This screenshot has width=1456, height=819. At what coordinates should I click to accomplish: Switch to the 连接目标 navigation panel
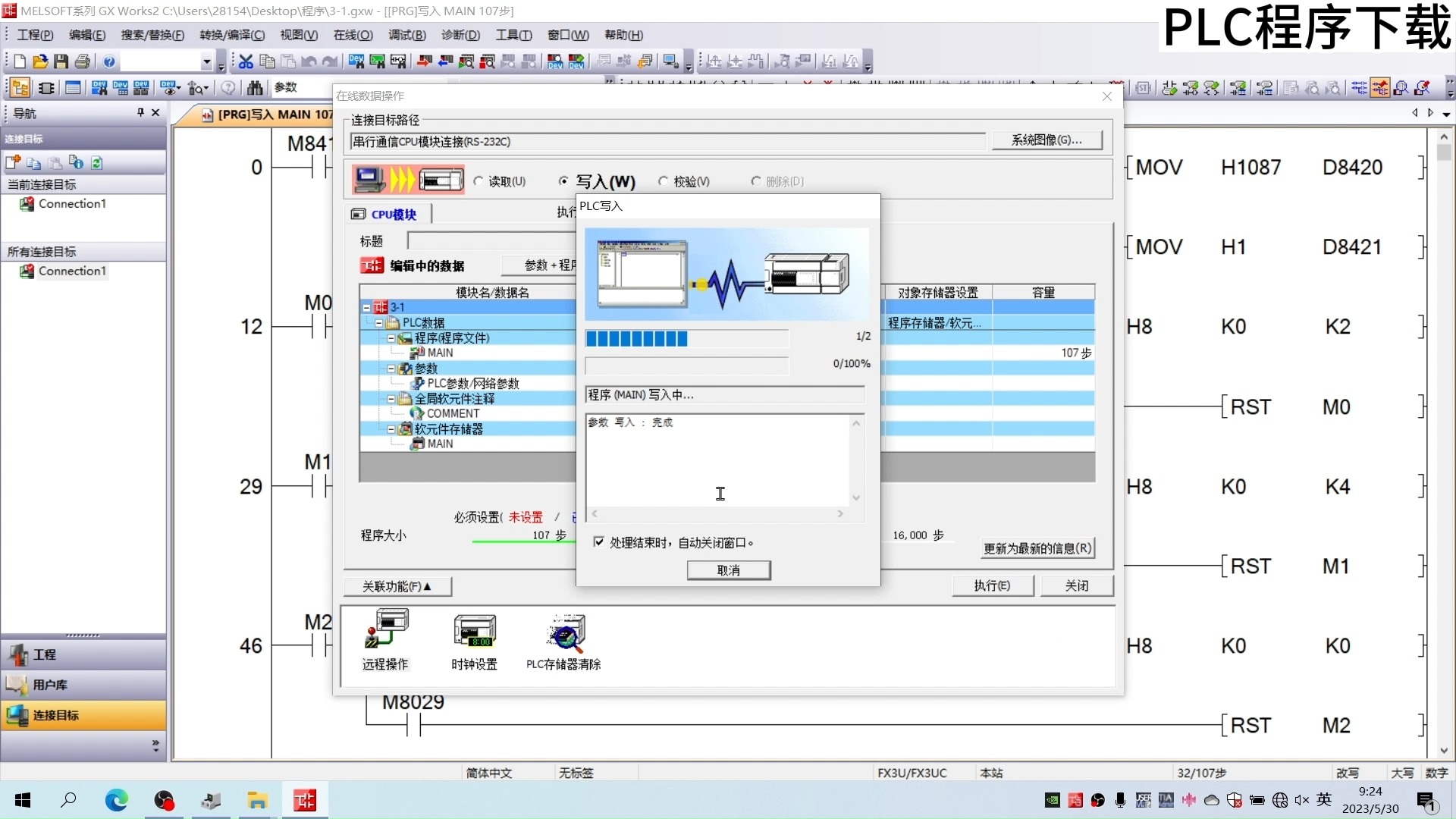pos(83,714)
